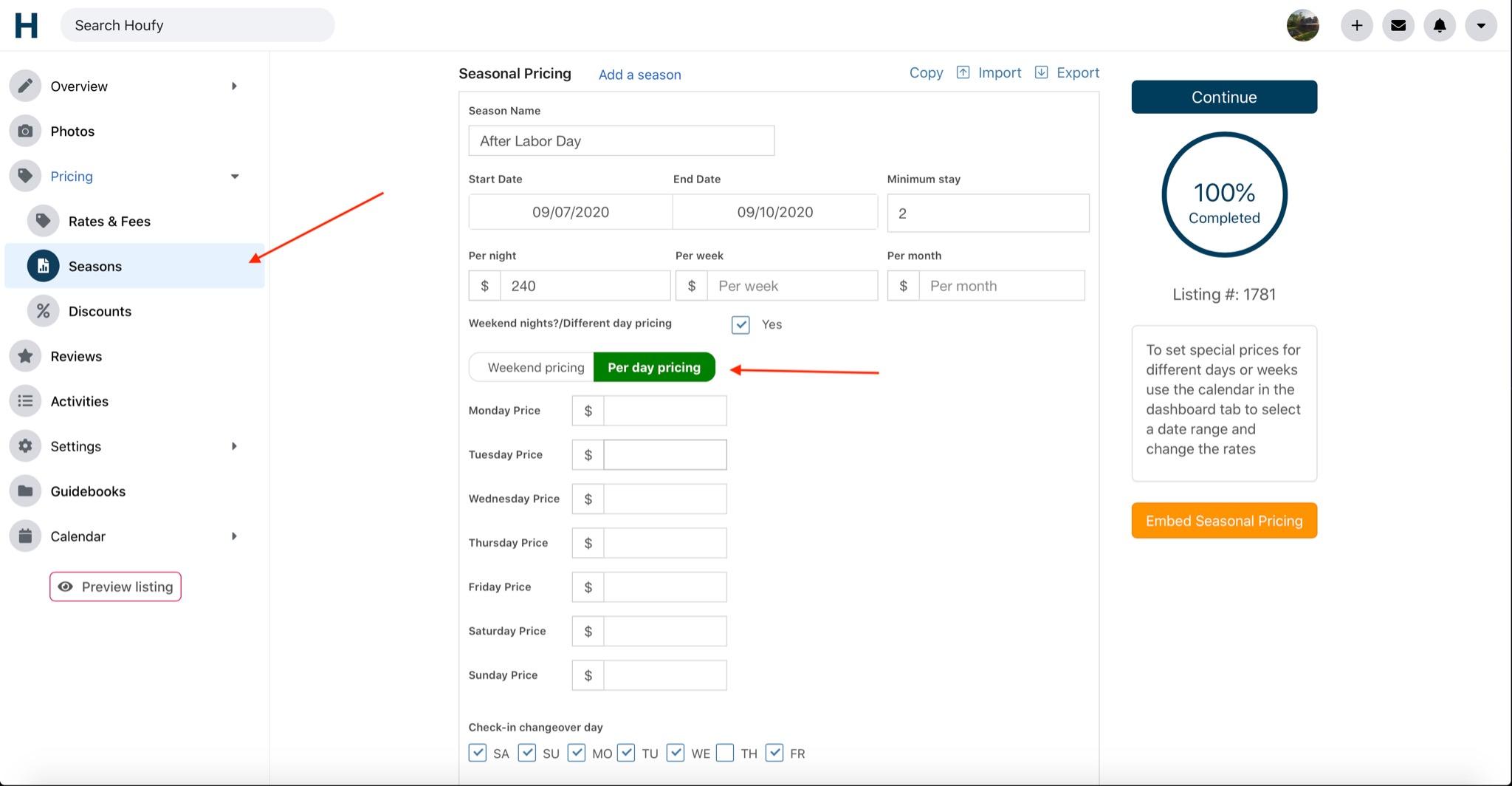This screenshot has height=786, width=1512.
Task: Click the Houfy H logo
Action: [27, 24]
